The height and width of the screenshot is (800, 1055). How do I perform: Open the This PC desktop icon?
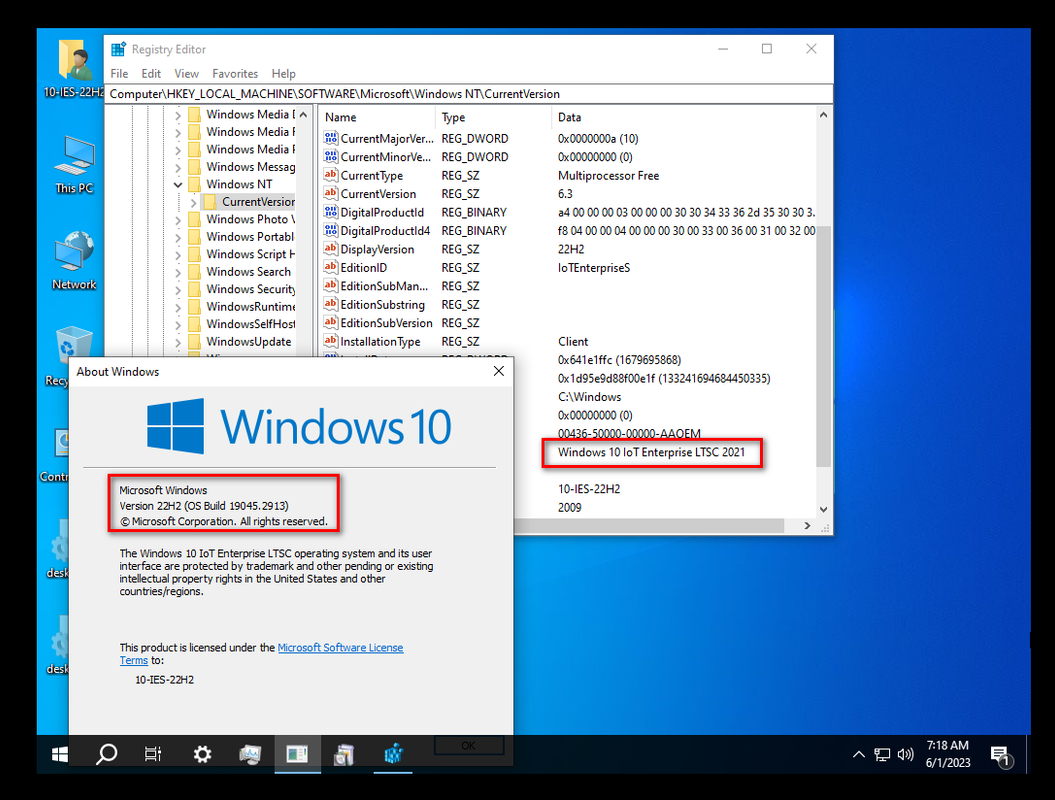click(x=74, y=166)
